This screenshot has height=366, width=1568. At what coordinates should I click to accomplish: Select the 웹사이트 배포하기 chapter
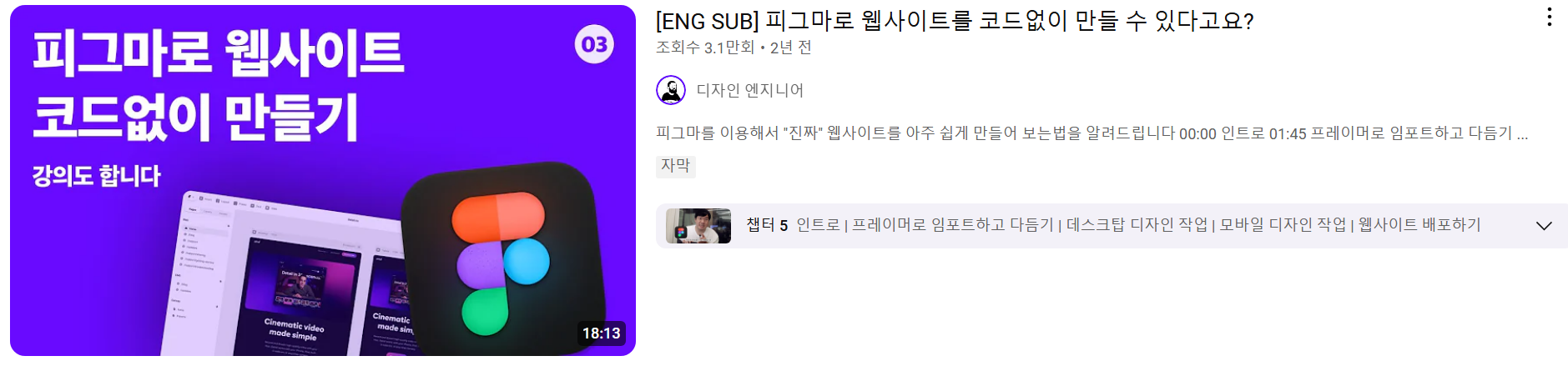(x=1419, y=225)
